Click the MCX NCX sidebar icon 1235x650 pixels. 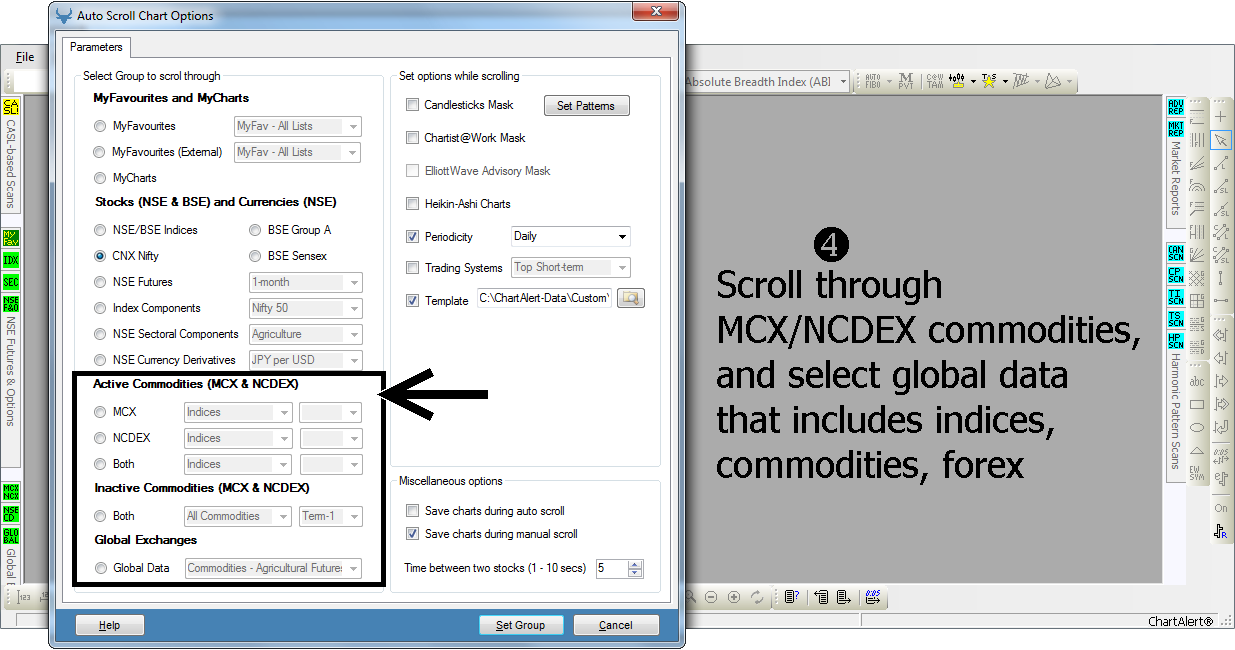coord(12,491)
